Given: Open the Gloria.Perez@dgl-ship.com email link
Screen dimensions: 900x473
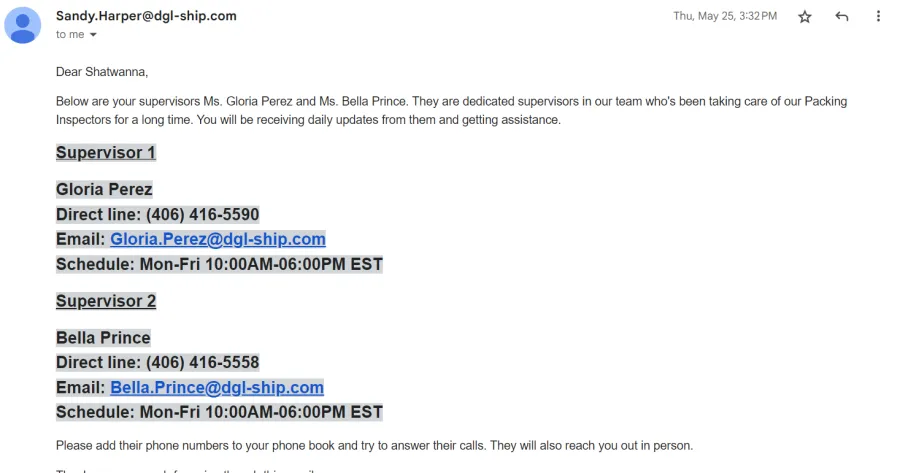Looking at the screenshot, I should [x=218, y=239].
